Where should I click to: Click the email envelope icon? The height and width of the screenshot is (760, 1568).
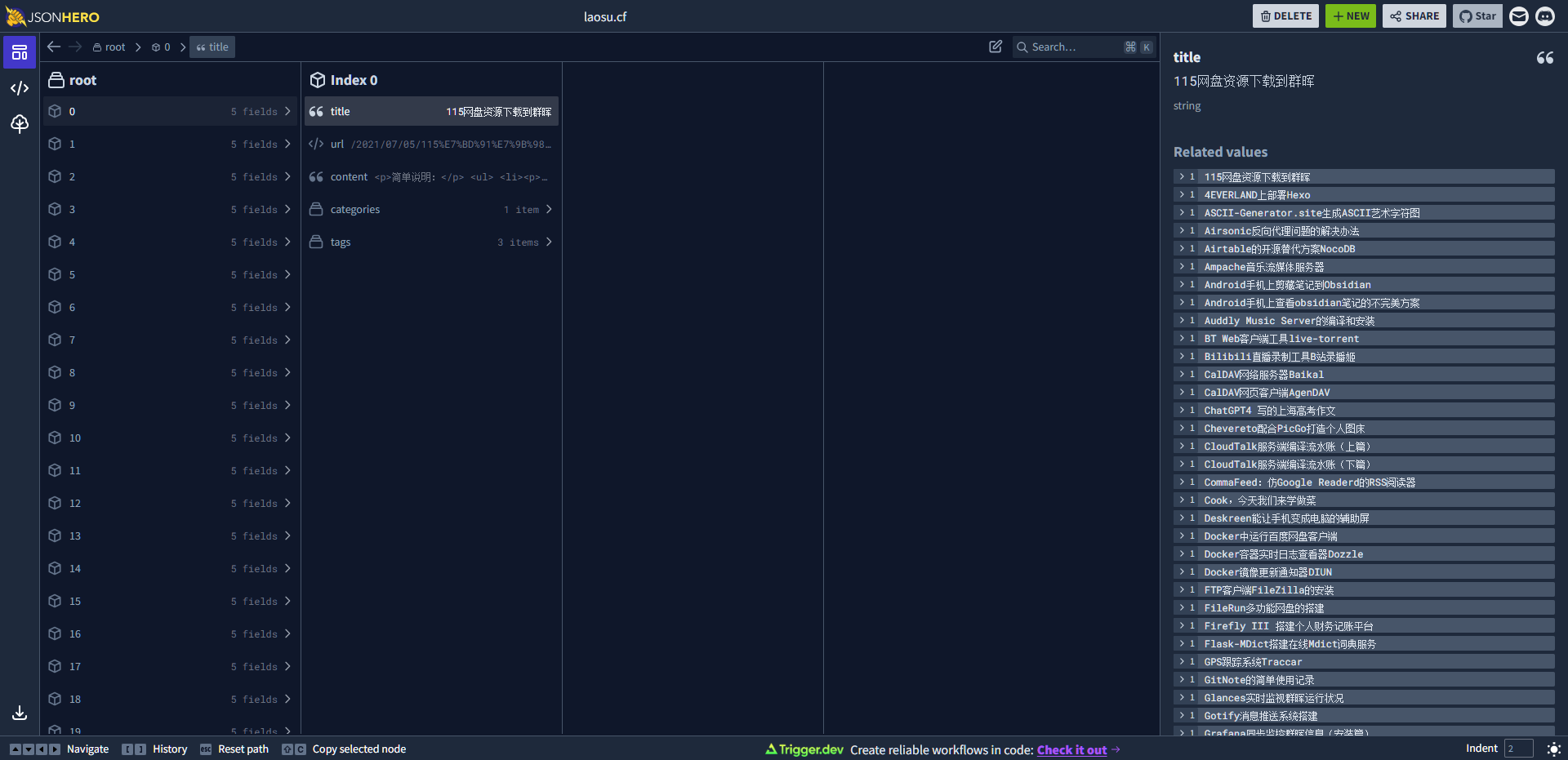[1518, 16]
